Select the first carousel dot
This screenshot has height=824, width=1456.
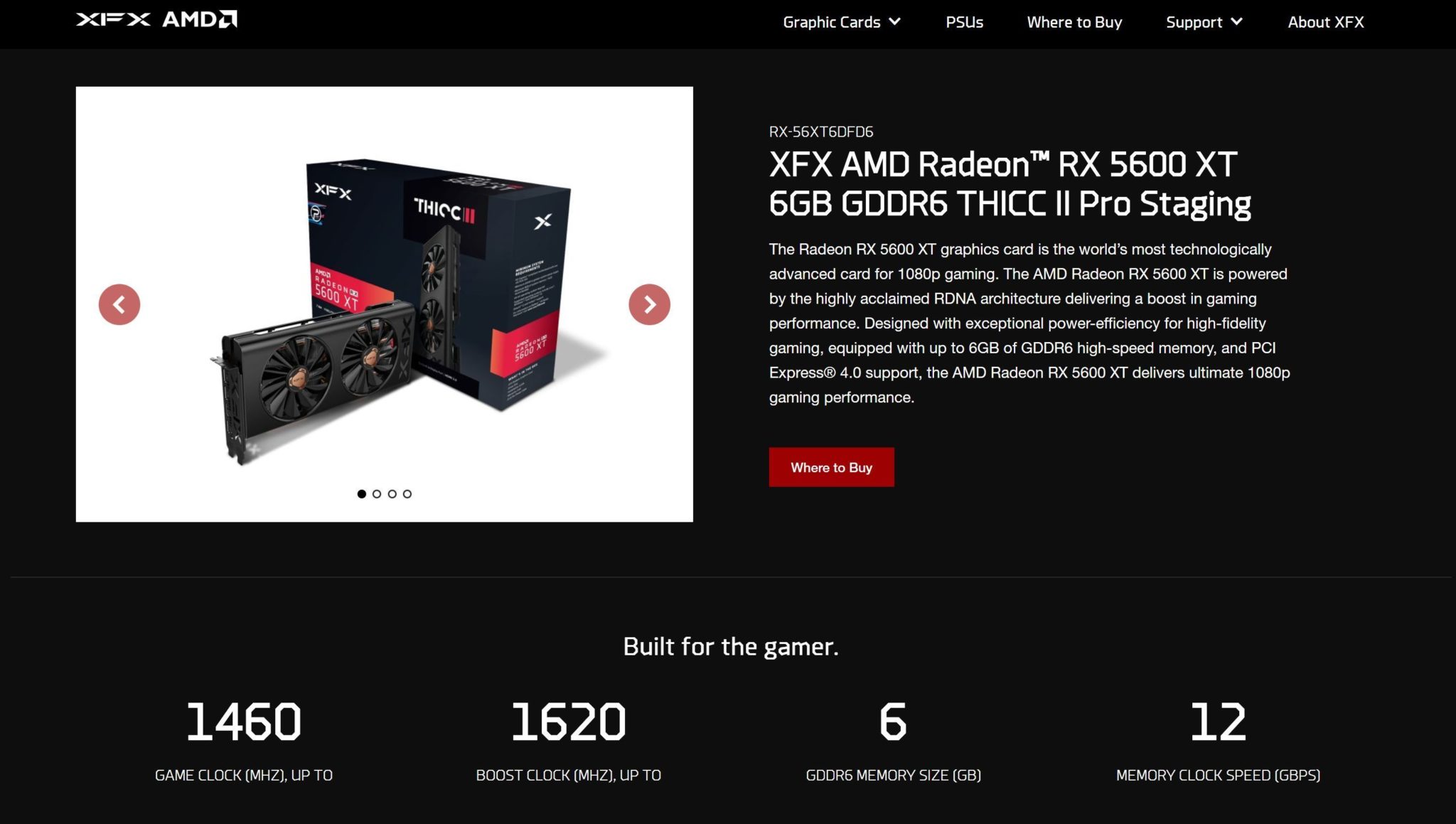[x=362, y=494]
